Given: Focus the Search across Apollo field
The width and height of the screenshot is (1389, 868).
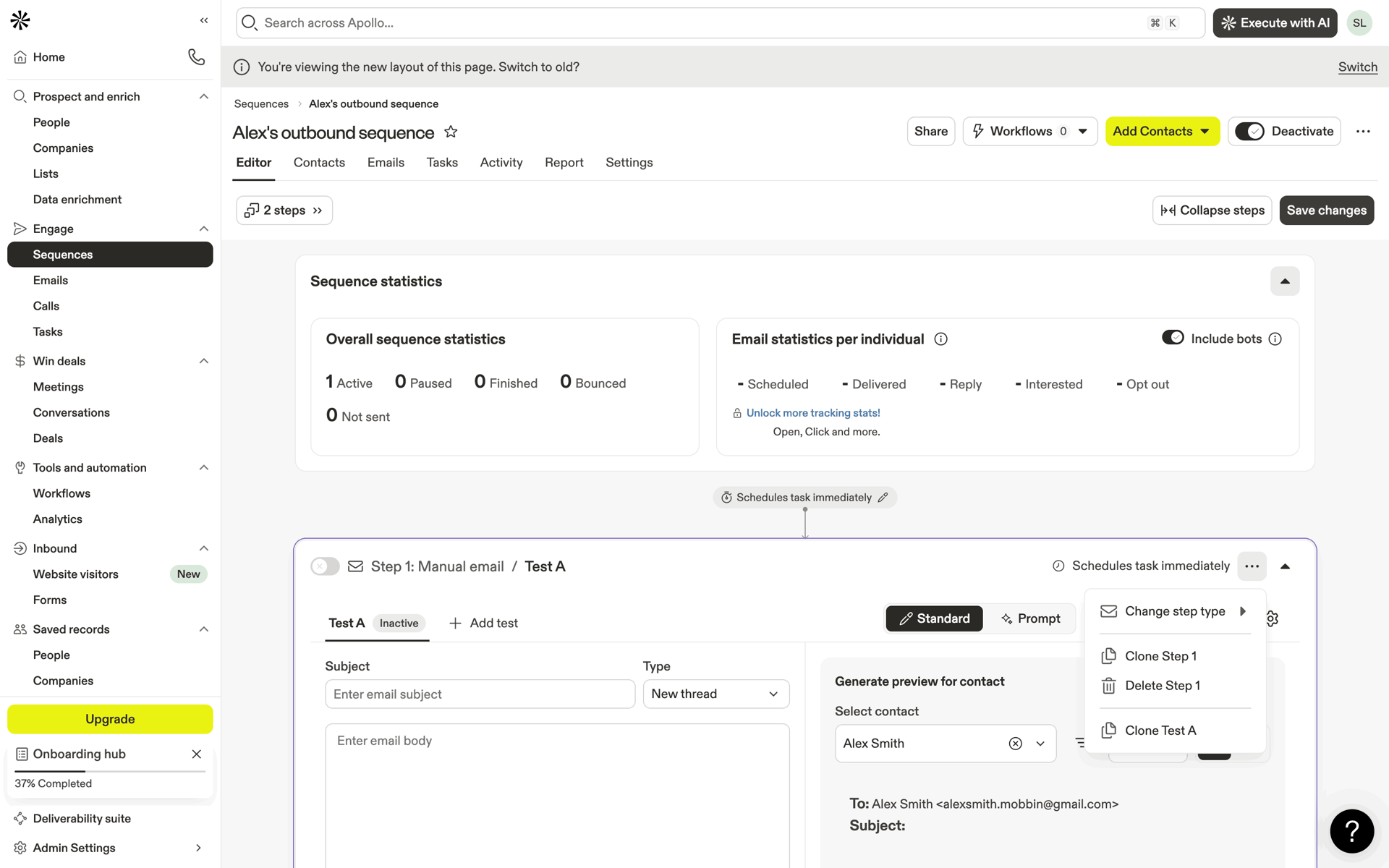Looking at the screenshot, I should pyautogui.click(x=721, y=23).
